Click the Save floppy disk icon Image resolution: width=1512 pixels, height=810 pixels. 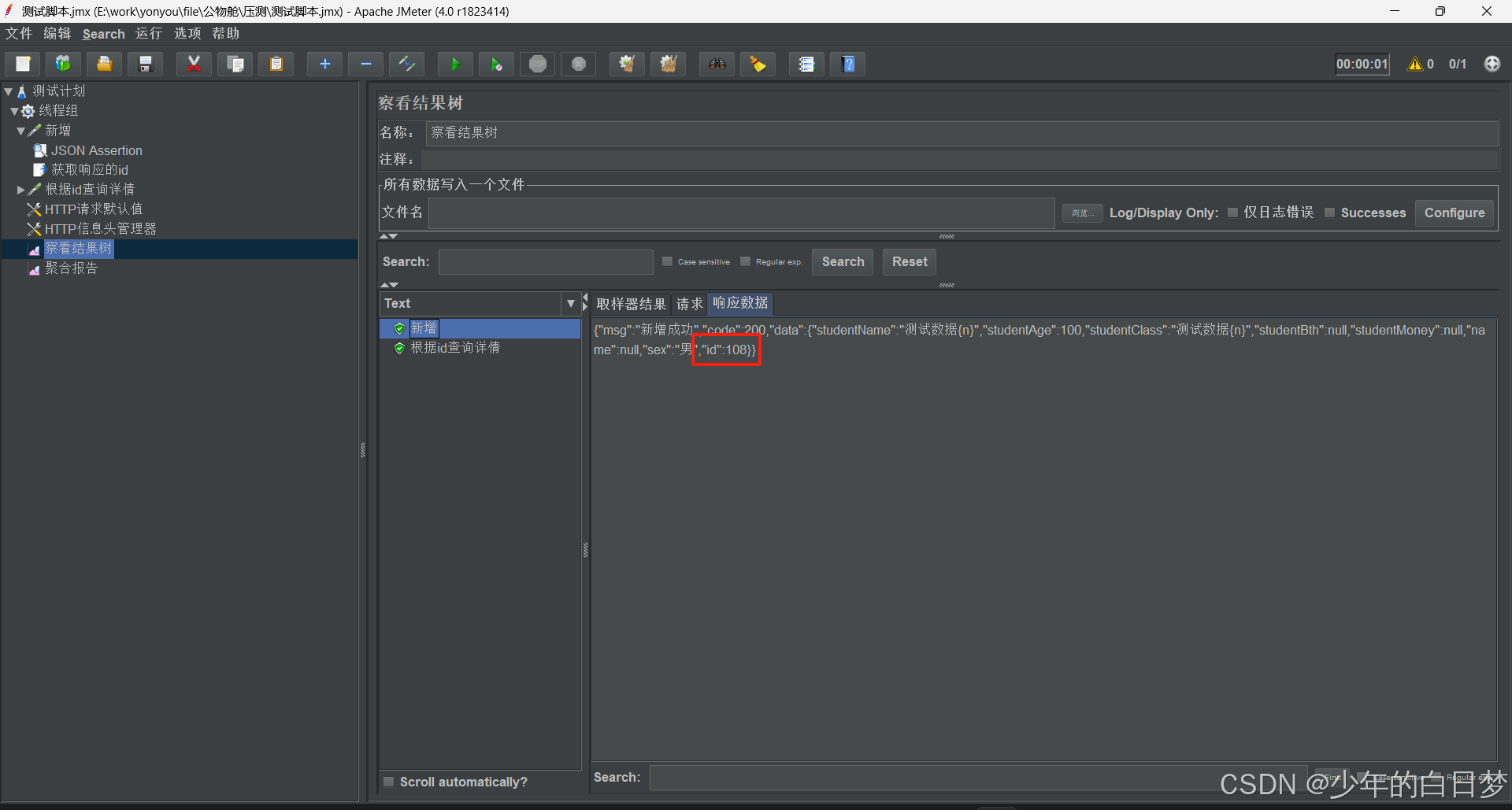click(x=146, y=64)
